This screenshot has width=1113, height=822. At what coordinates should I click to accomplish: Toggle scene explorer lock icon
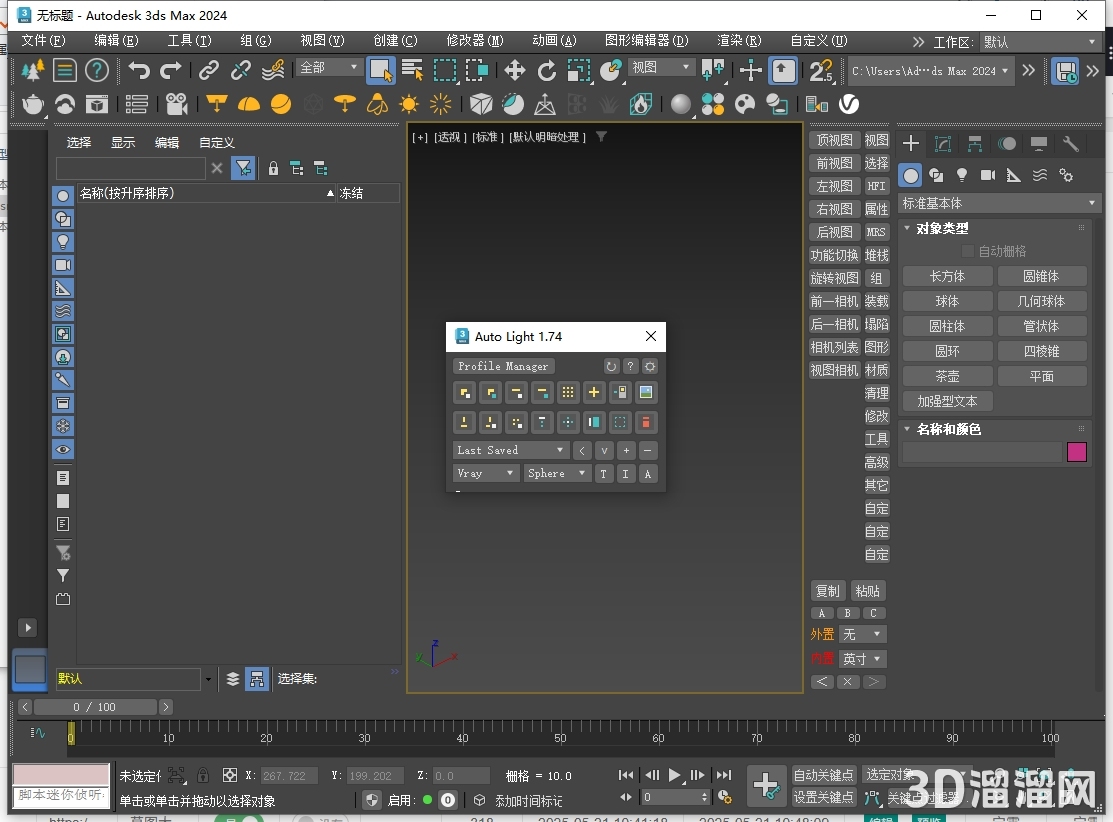click(x=273, y=168)
